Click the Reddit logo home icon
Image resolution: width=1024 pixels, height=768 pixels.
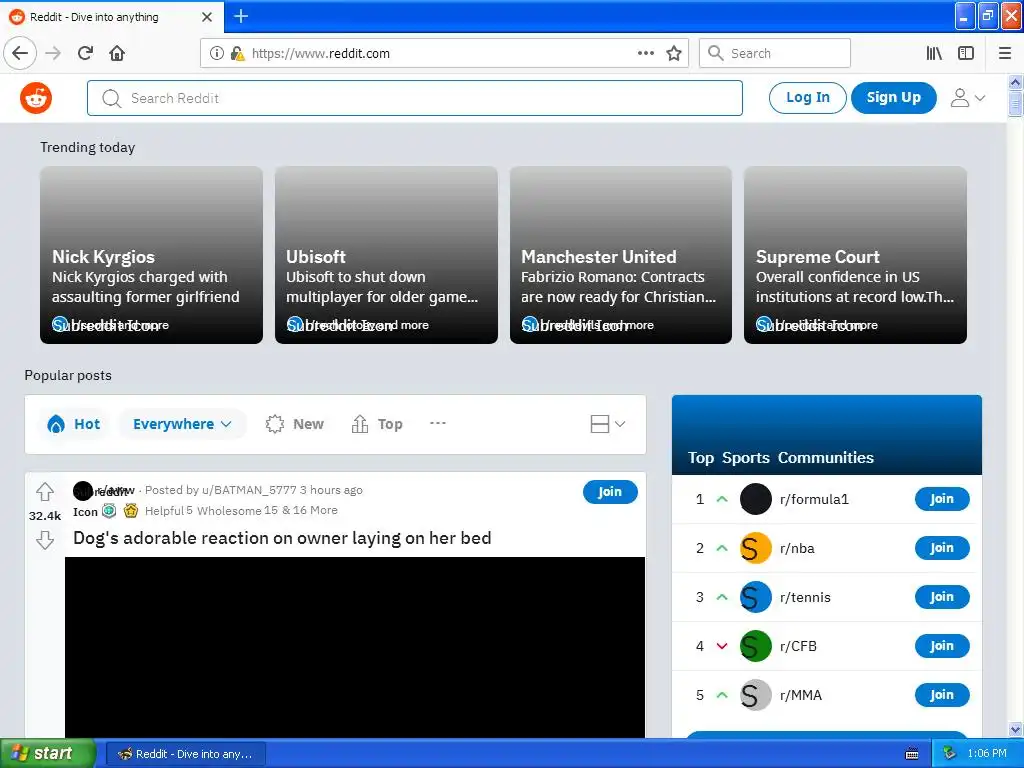tap(36, 98)
